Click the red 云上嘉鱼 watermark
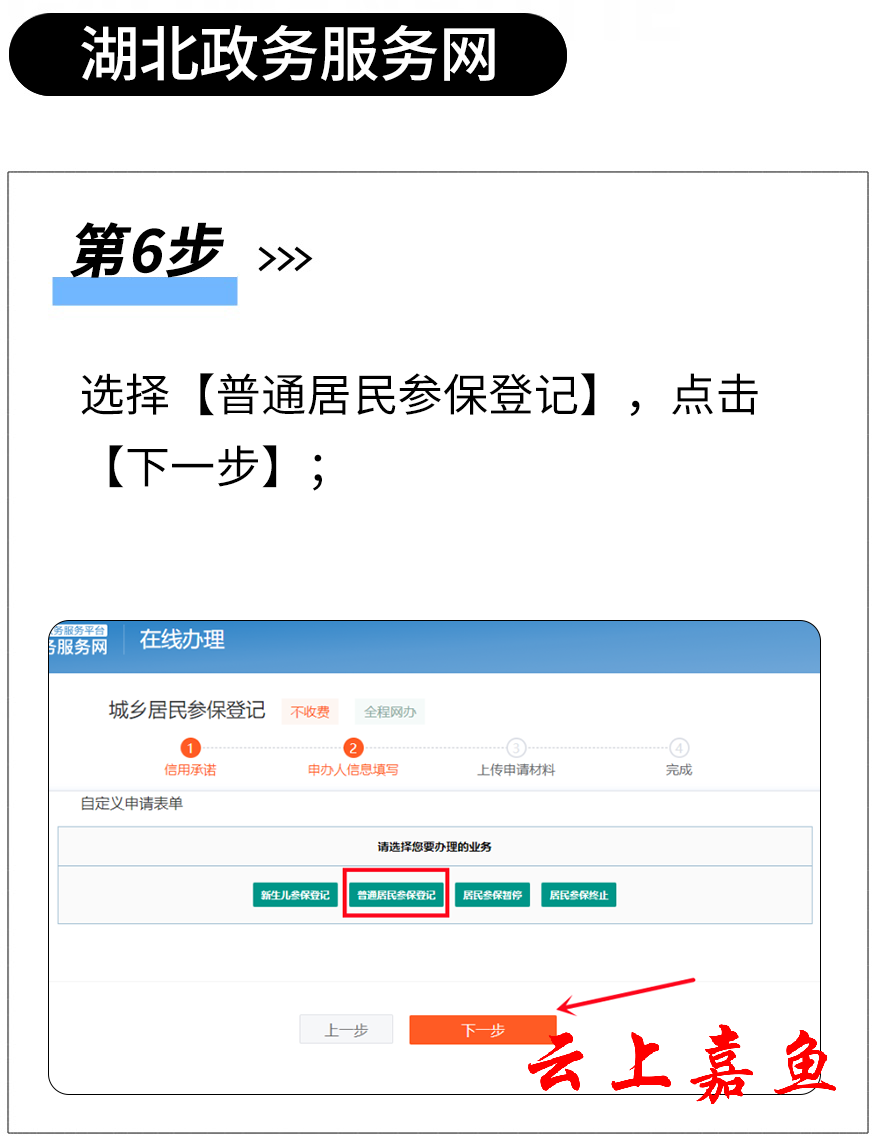Viewport: 878px width, 1143px height. pyautogui.click(x=682, y=1063)
